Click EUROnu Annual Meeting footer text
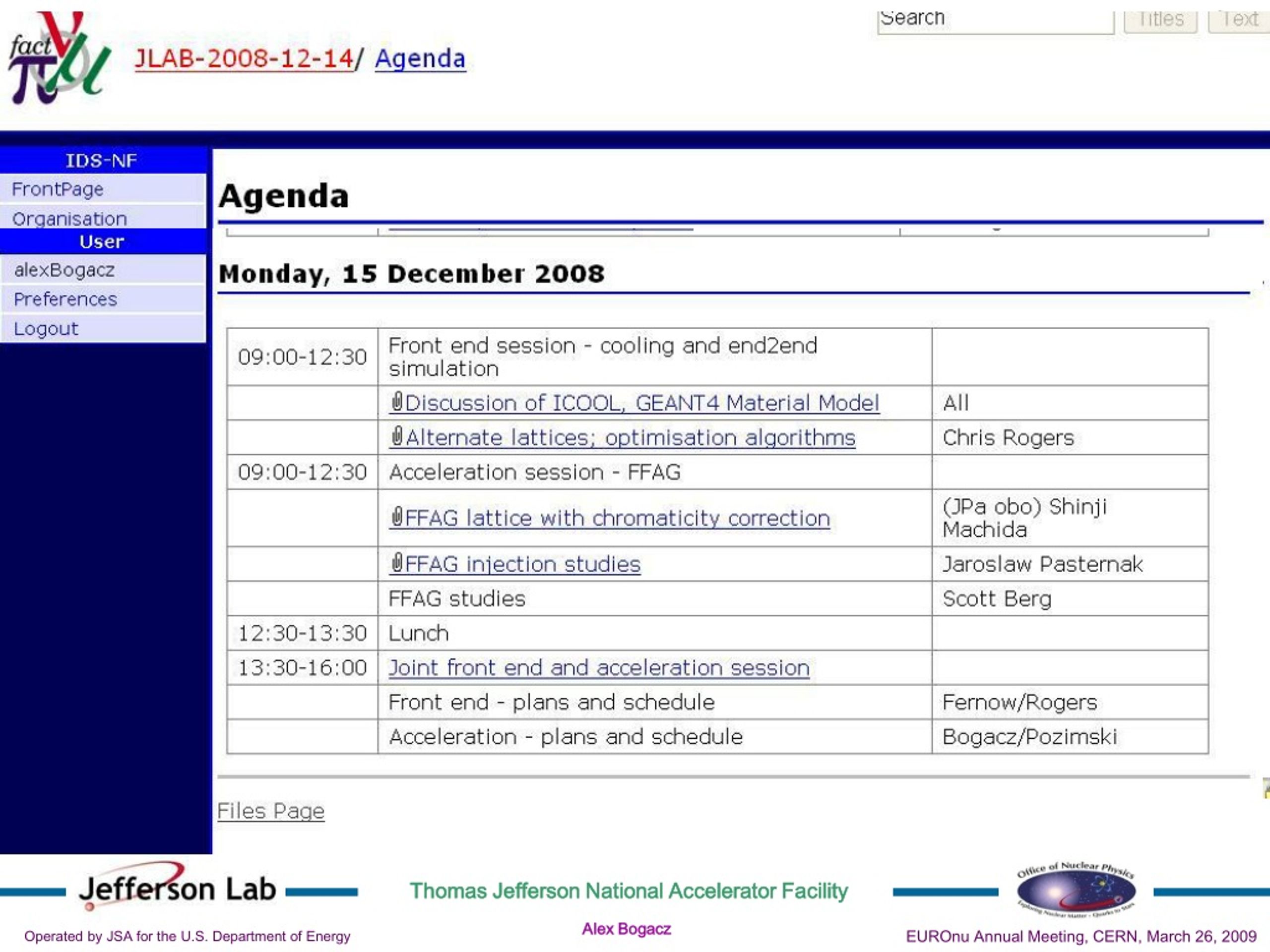The width and height of the screenshot is (1270, 952). (1081, 937)
